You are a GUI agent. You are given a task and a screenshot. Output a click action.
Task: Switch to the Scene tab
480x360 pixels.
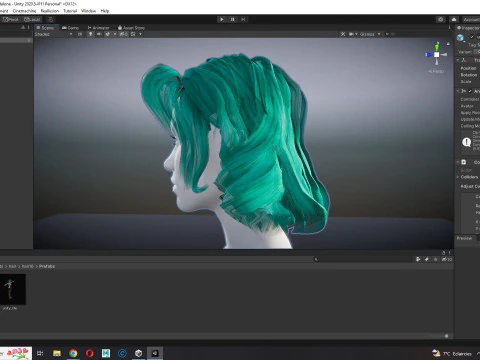[x=46, y=28]
